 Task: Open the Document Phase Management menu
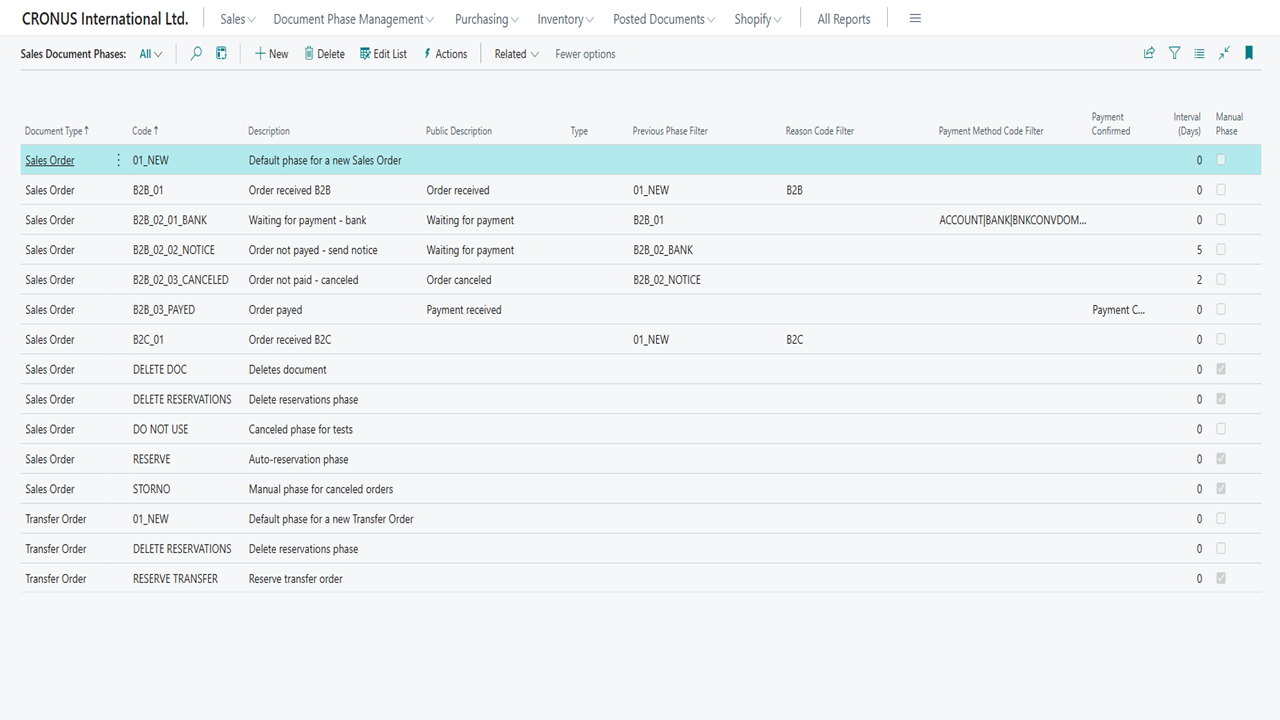353,19
